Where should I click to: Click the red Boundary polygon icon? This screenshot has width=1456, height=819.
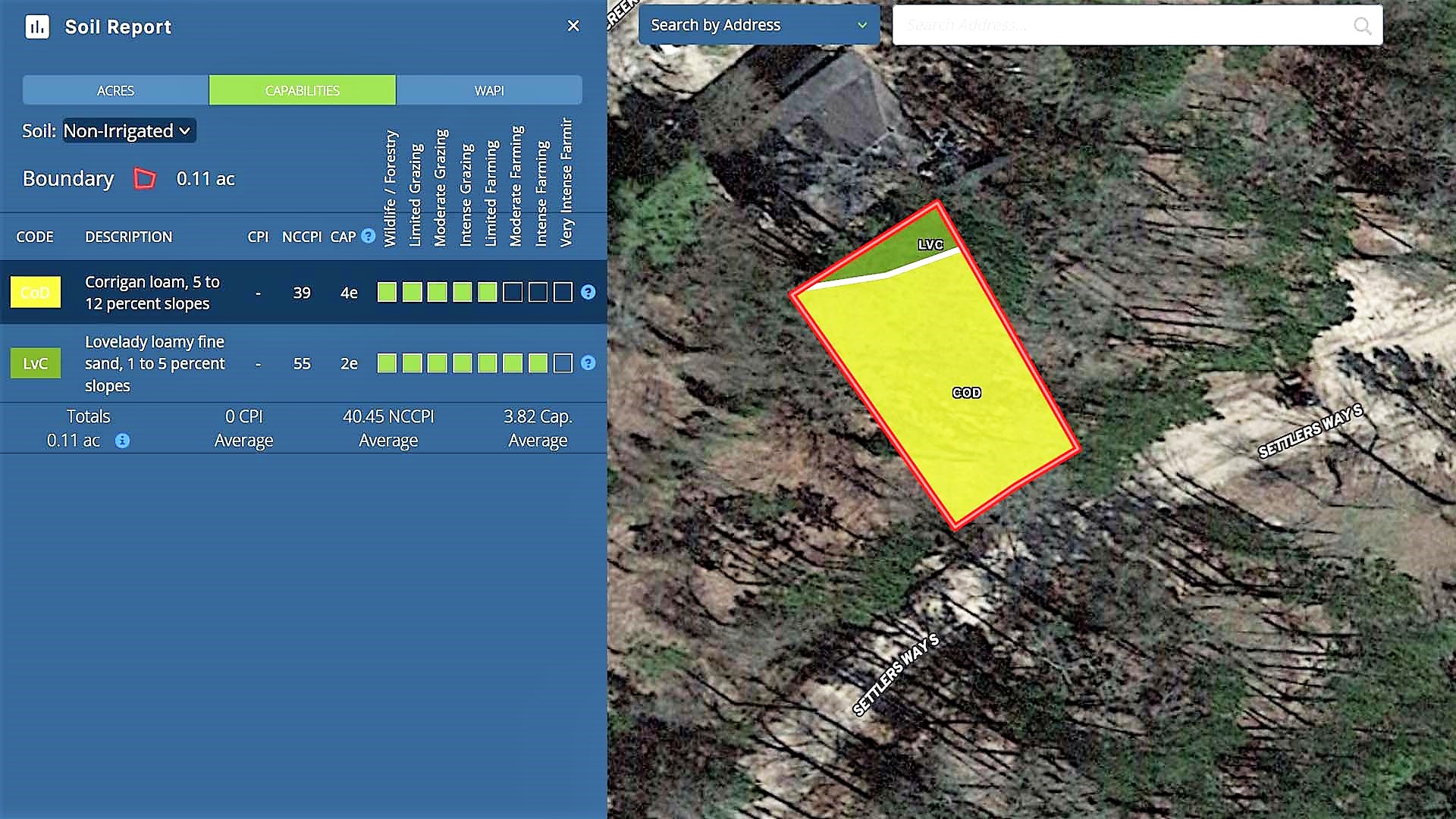pyautogui.click(x=144, y=179)
